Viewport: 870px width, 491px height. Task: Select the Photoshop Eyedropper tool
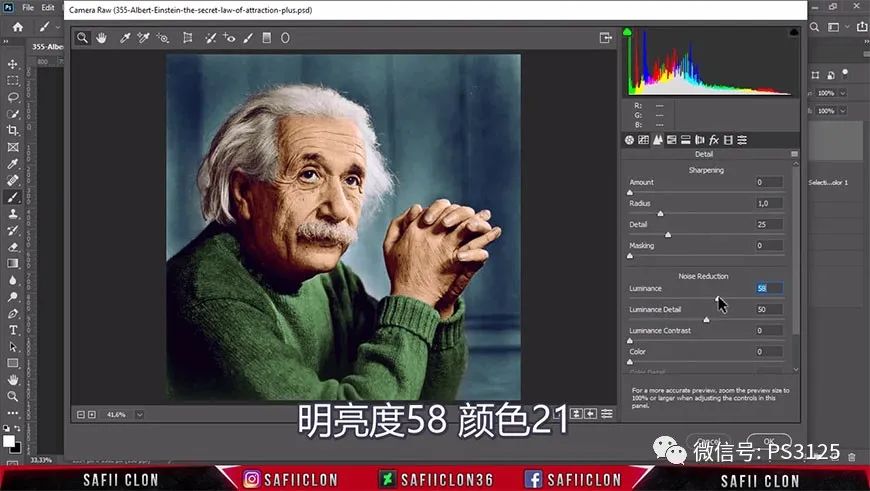click(x=12, y=164)
